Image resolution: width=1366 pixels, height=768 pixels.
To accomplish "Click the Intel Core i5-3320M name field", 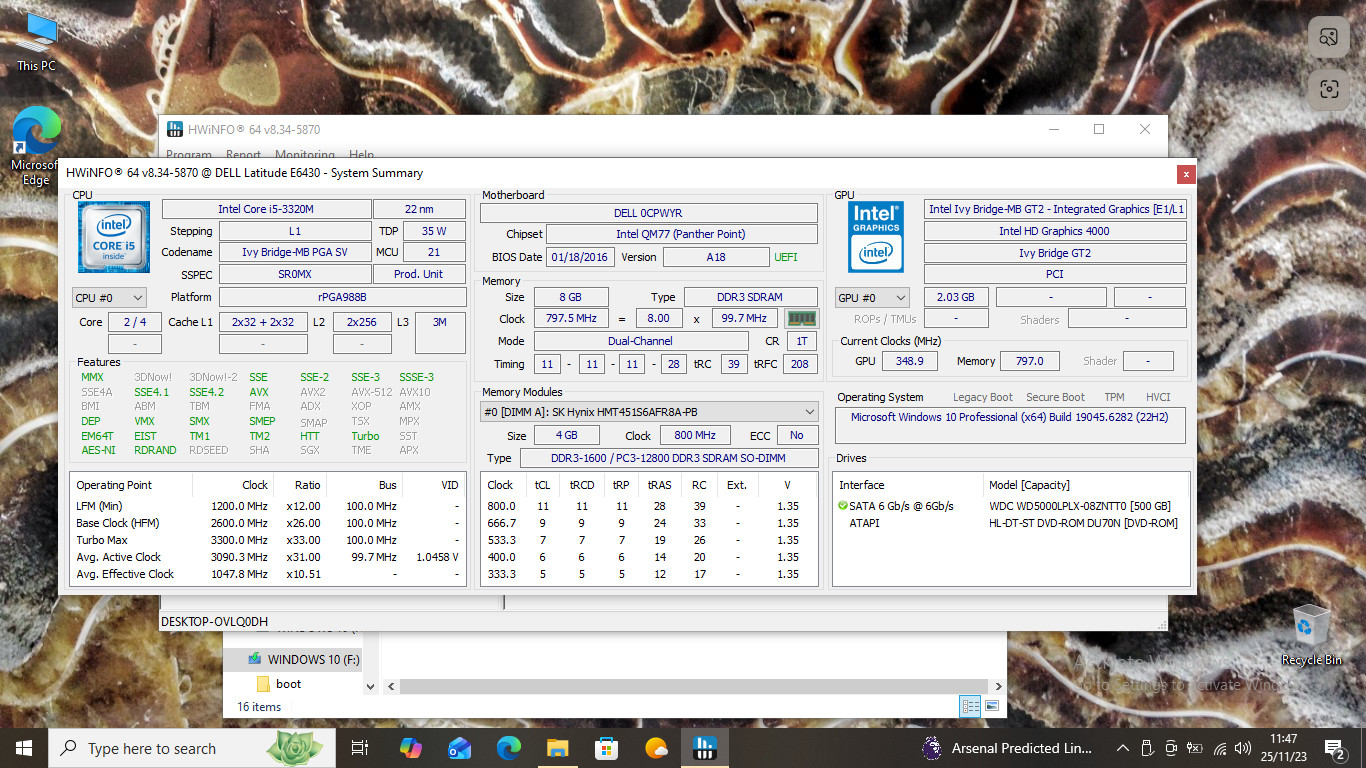I will pyautogui.click(x=265, y=209).
